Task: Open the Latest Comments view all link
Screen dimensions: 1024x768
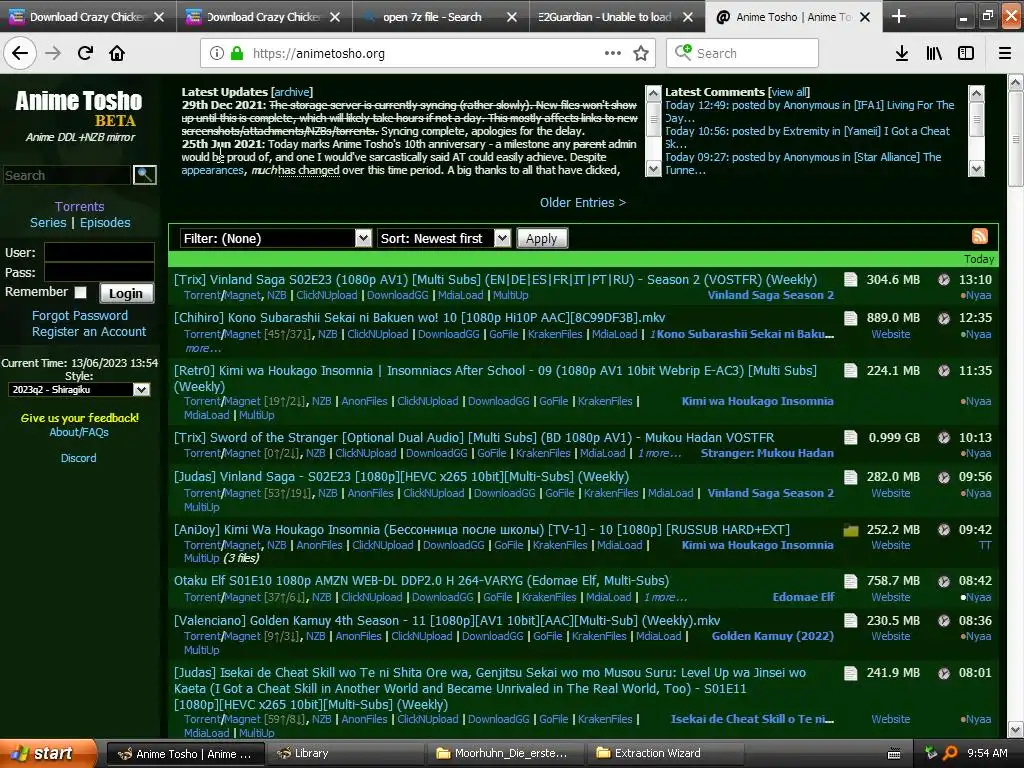Action: [x=789, y=92]
